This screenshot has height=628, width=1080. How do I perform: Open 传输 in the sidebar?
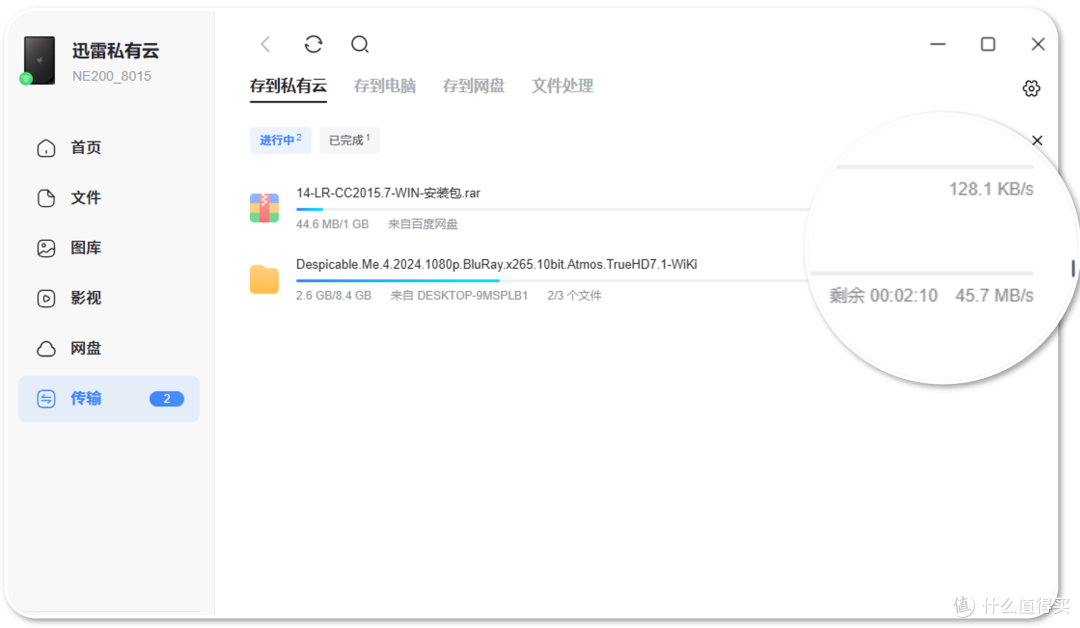click(109, 399)
